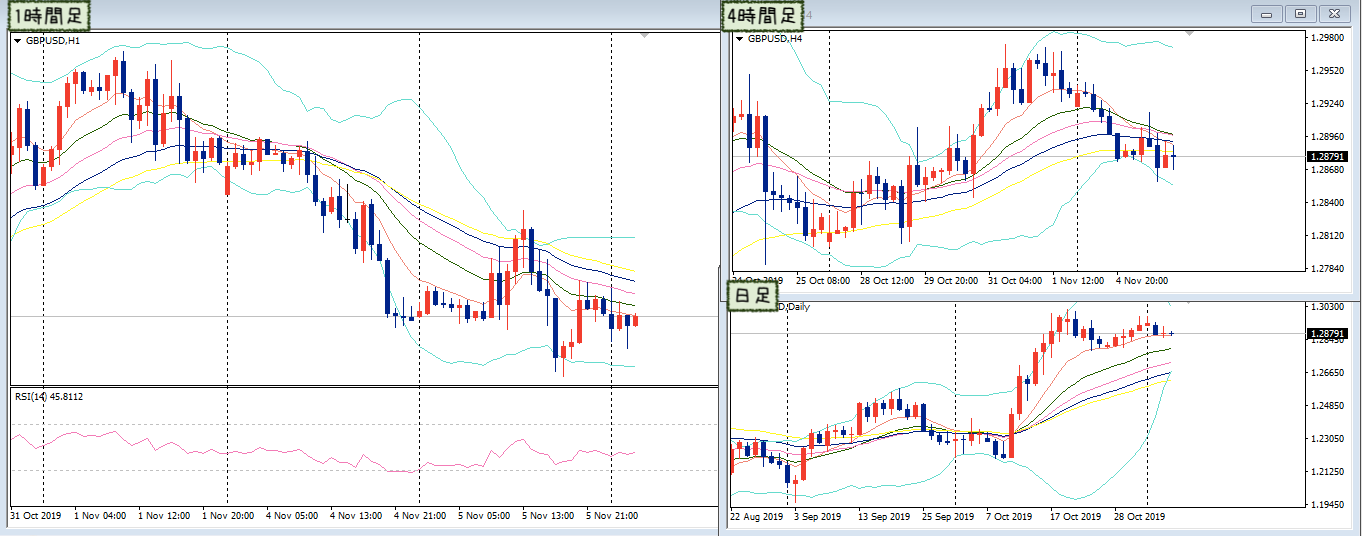The height and width of the screenshot is (536, 1362).
Task: Click the 28 Oct 12:00 label in H4 chart
Action: [x=887, y=280]
